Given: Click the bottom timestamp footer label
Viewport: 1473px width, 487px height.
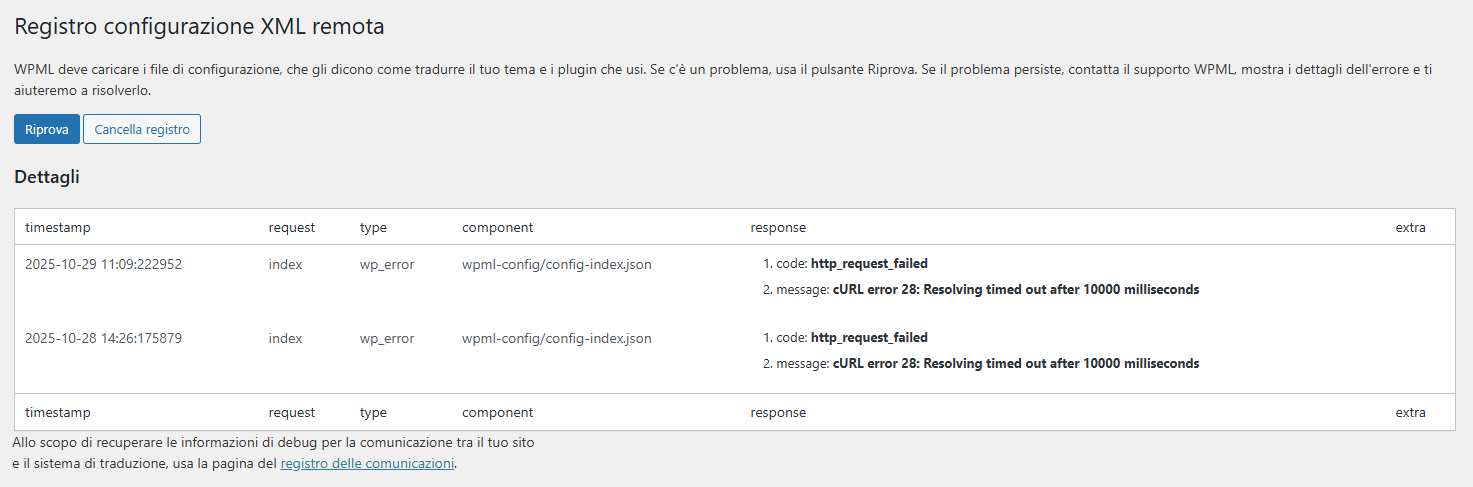Looking at the screenshot, I should point(58,412).
